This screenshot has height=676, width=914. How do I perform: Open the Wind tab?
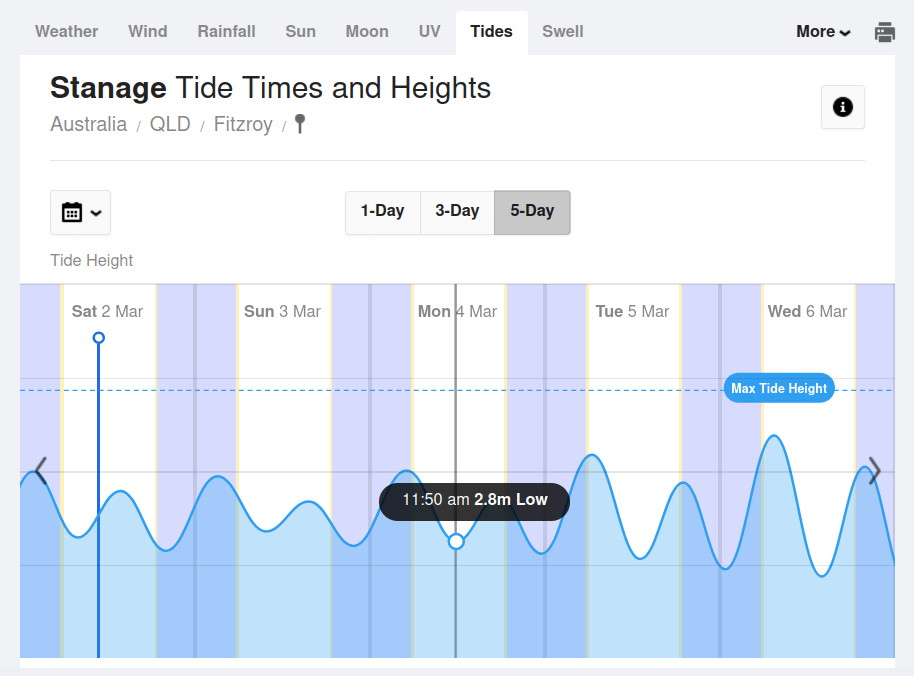tap(148, 32)
